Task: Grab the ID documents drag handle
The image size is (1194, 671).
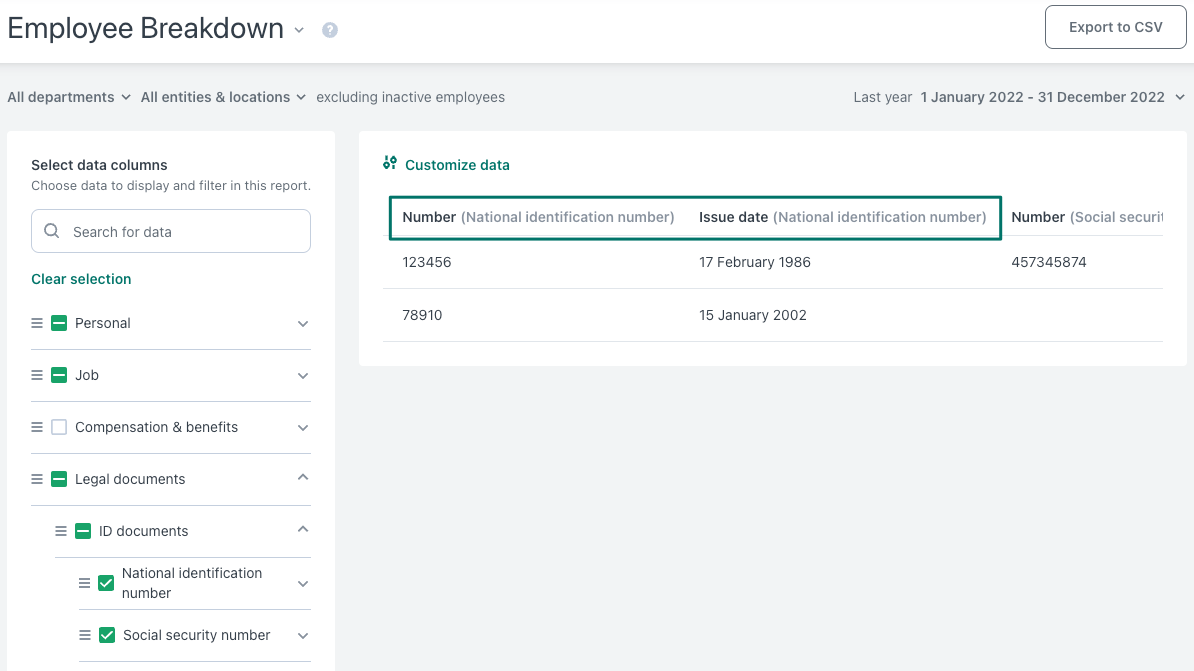Action: click(x=61, y=531)
